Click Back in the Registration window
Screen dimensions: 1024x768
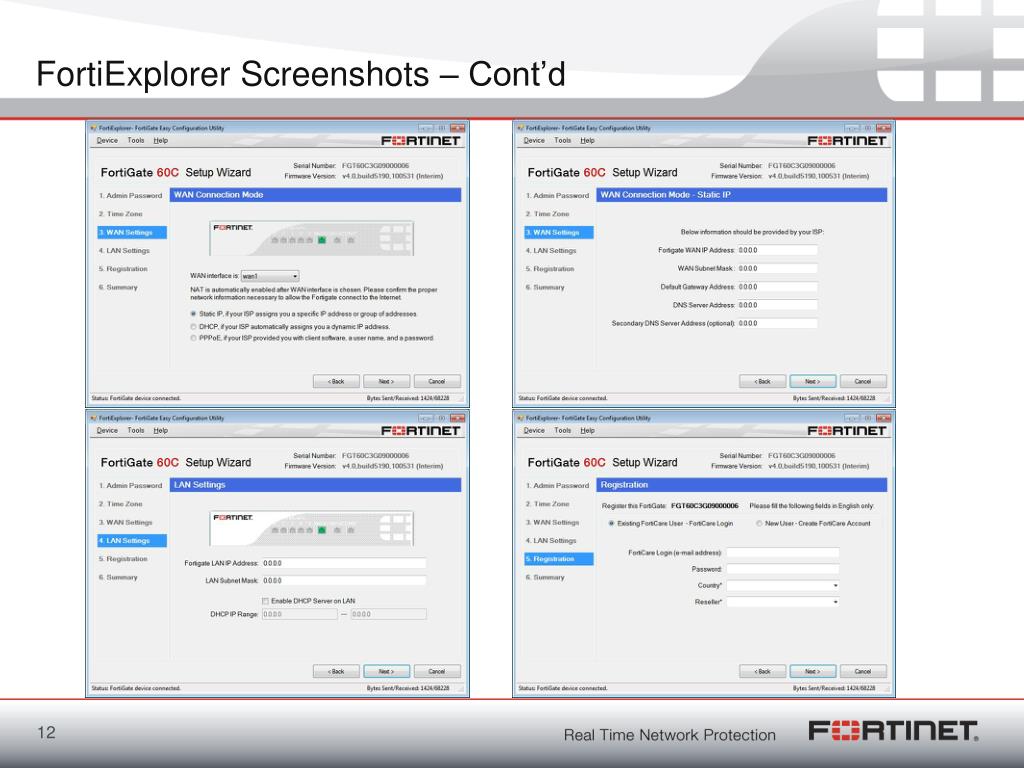point(763,671)
